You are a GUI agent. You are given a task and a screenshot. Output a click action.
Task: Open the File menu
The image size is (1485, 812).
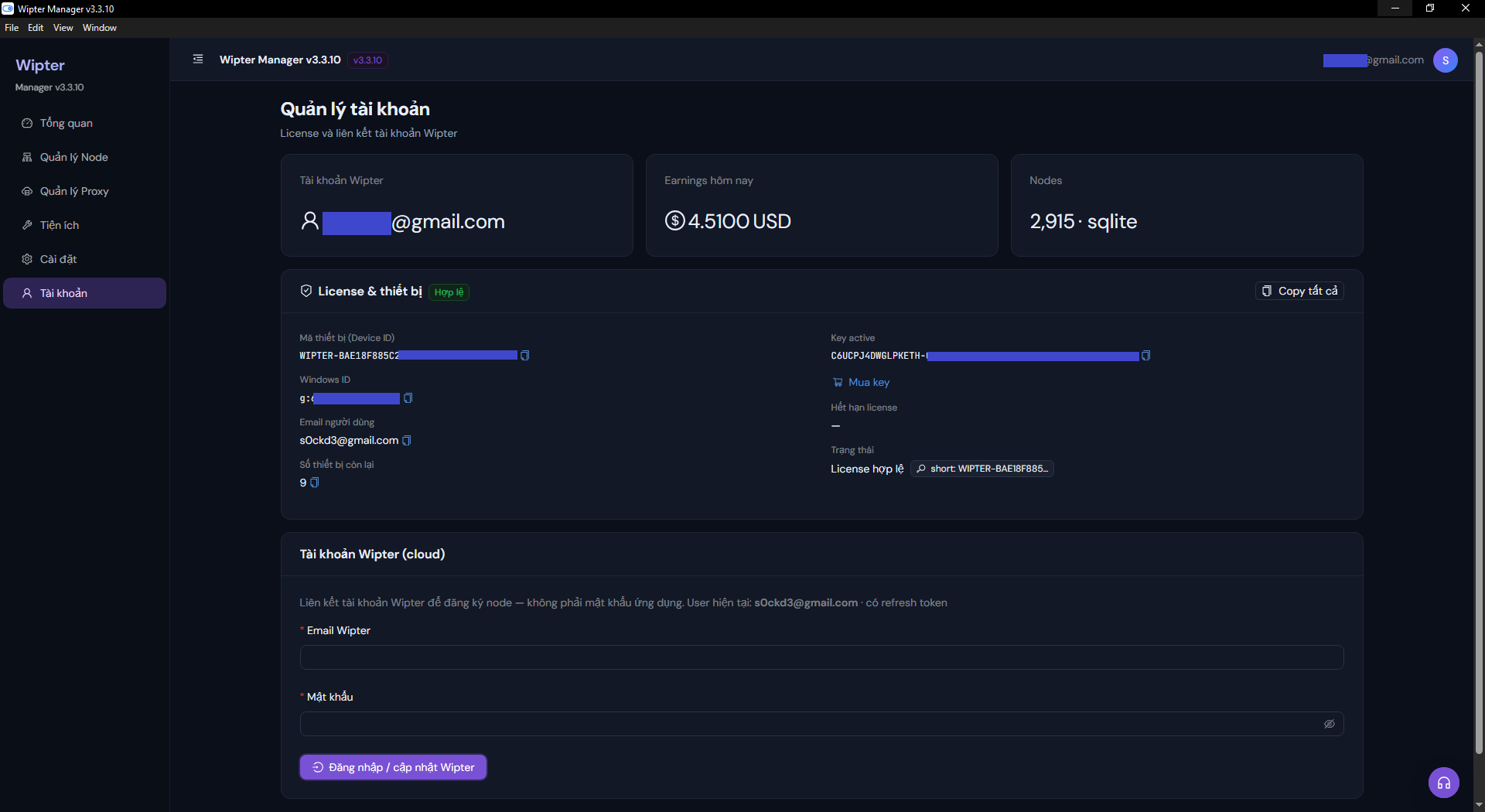coord(12,28)
